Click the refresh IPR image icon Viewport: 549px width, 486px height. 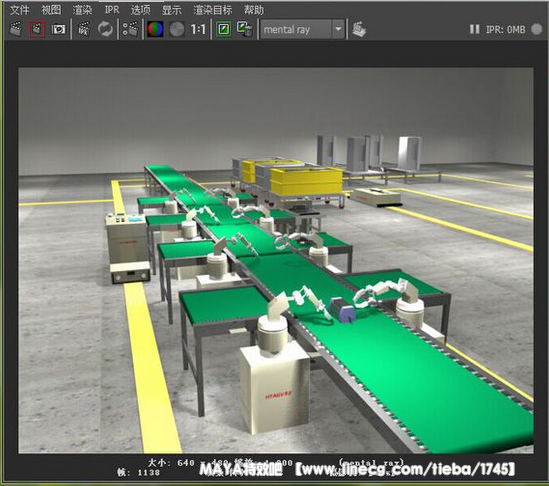tap(105, 29)
